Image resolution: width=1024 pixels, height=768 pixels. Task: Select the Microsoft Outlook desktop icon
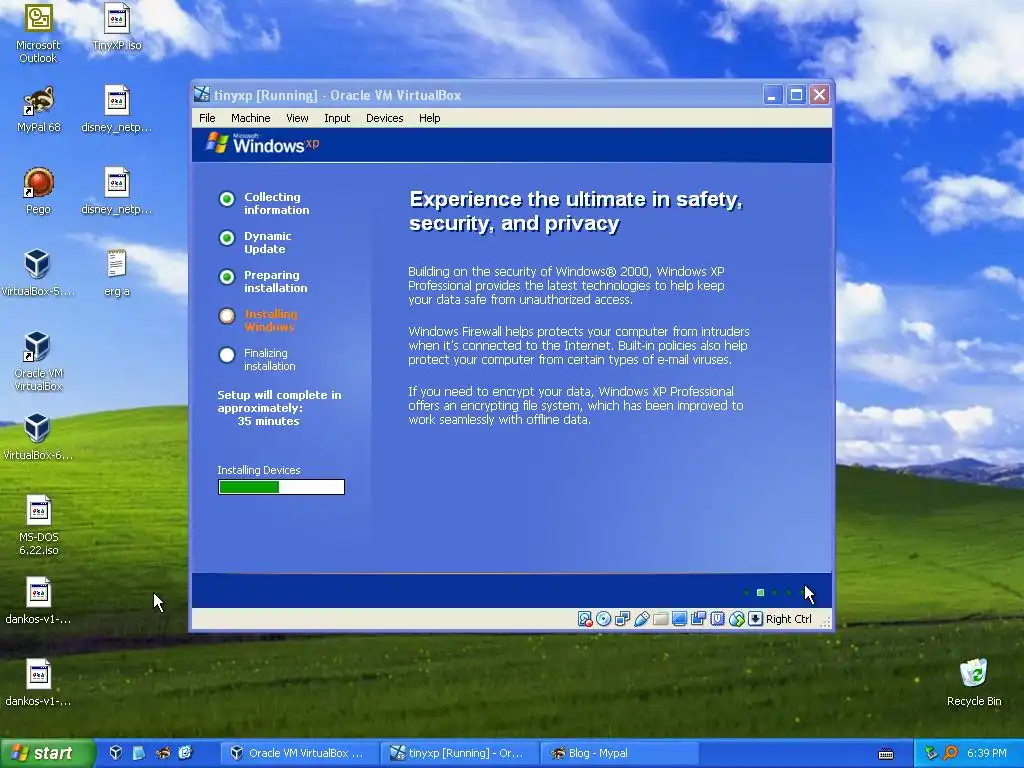[38, 34]
